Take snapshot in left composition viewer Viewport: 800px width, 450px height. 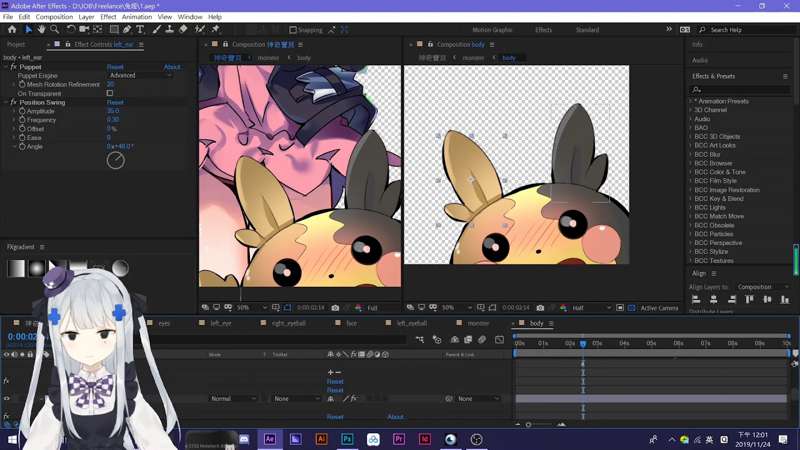(335, 308)
